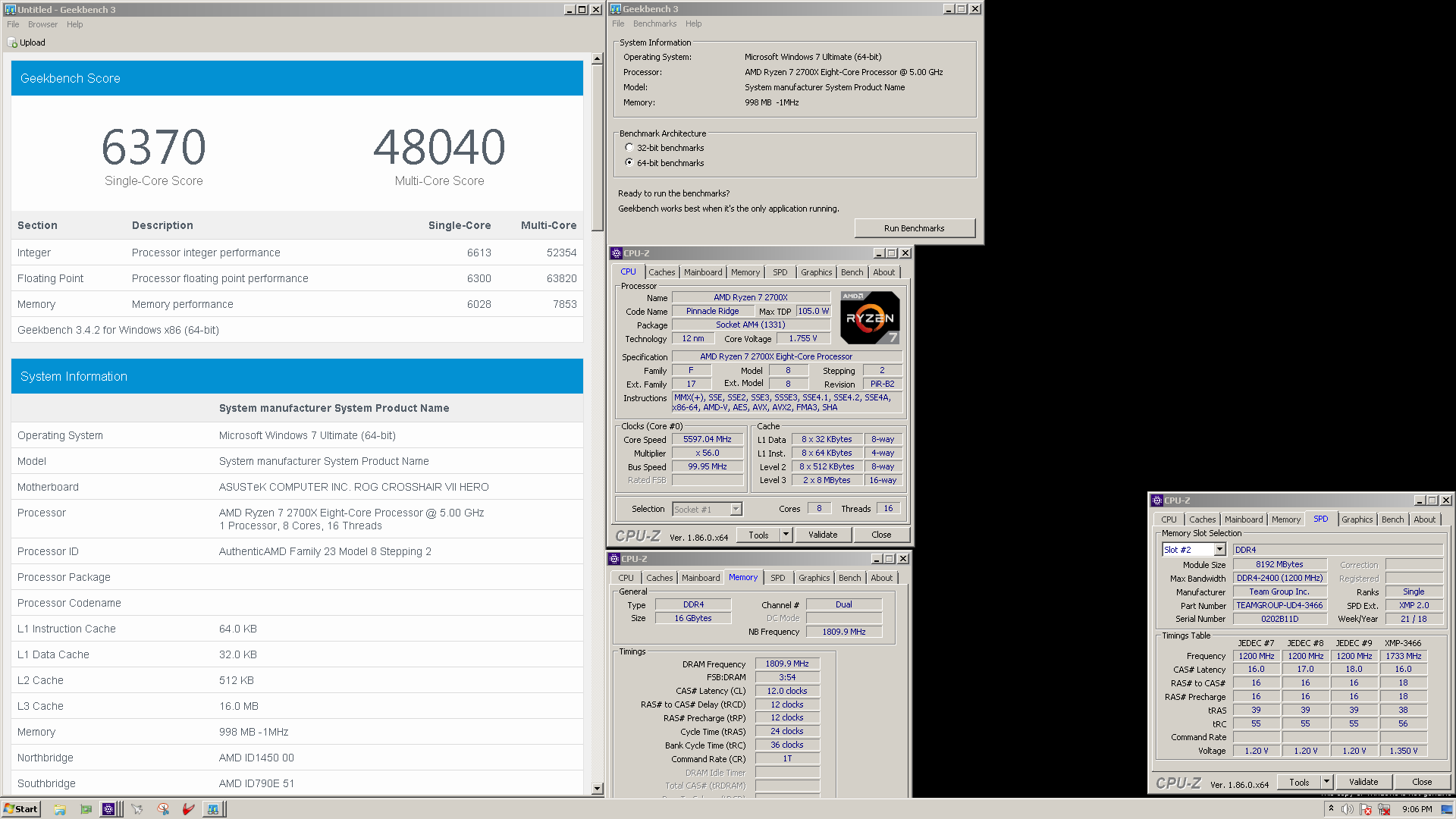Click the disconnected network tray icon

1384,809
